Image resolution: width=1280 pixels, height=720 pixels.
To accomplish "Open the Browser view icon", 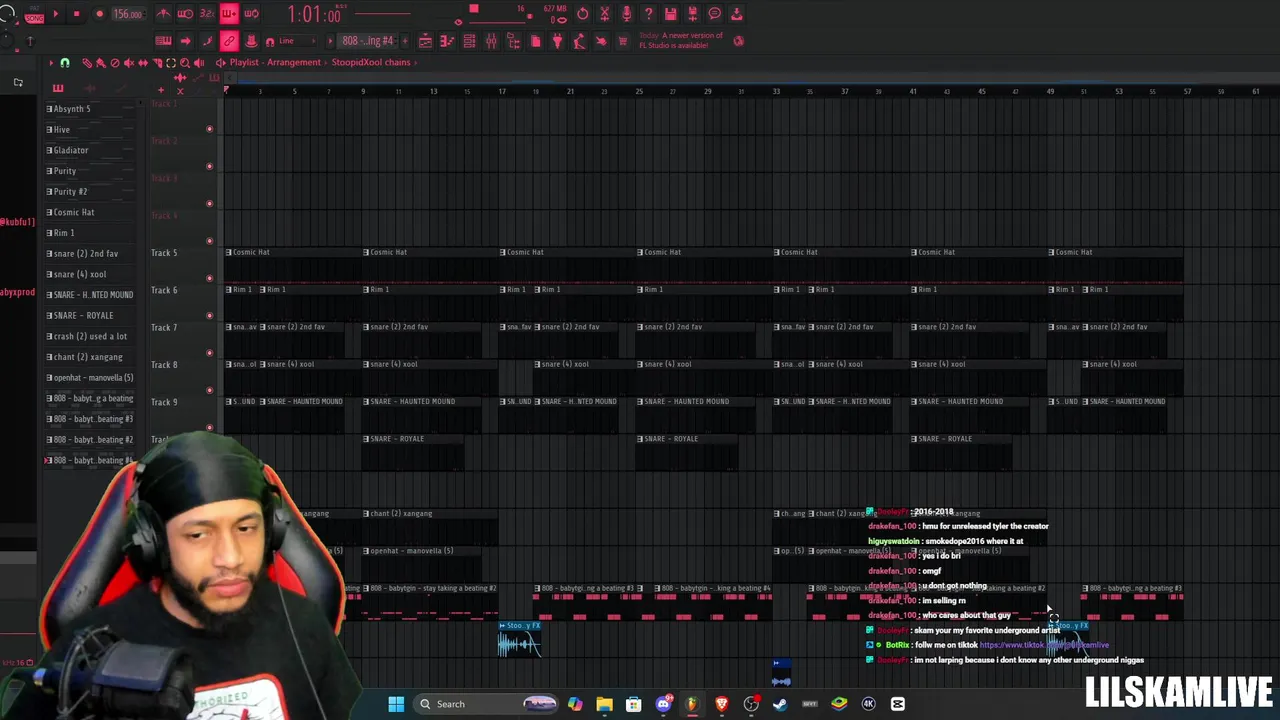I will point(513,41).
